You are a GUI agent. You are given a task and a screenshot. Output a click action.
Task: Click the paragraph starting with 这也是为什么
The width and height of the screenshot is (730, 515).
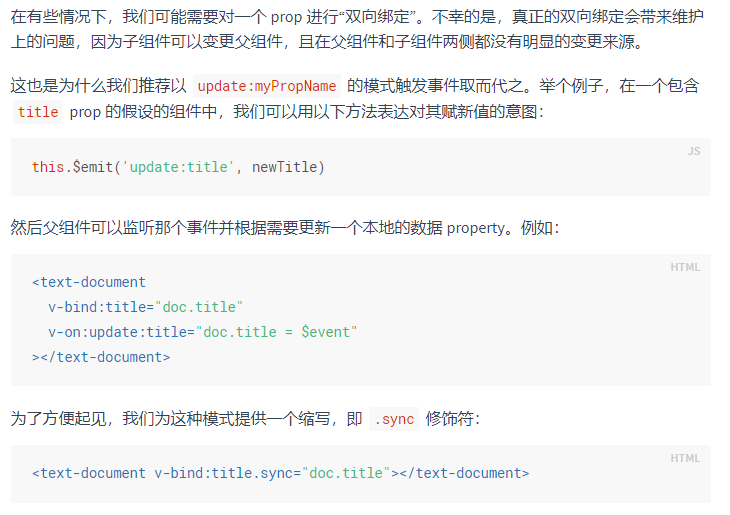click(355, 99)
